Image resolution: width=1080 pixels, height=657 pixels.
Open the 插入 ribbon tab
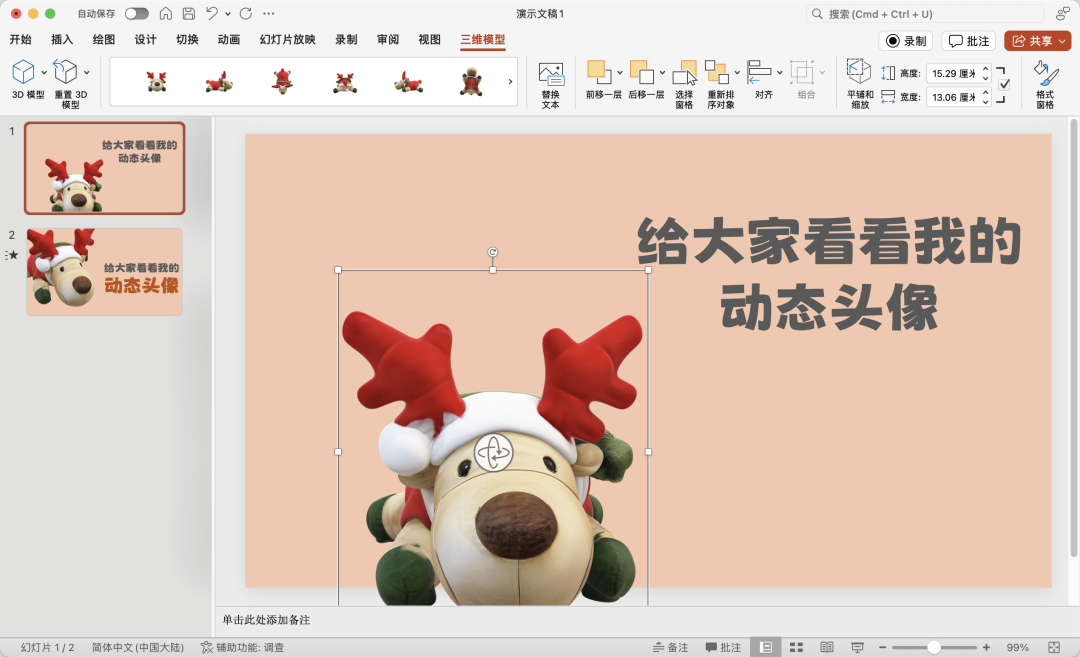(62, 40)
